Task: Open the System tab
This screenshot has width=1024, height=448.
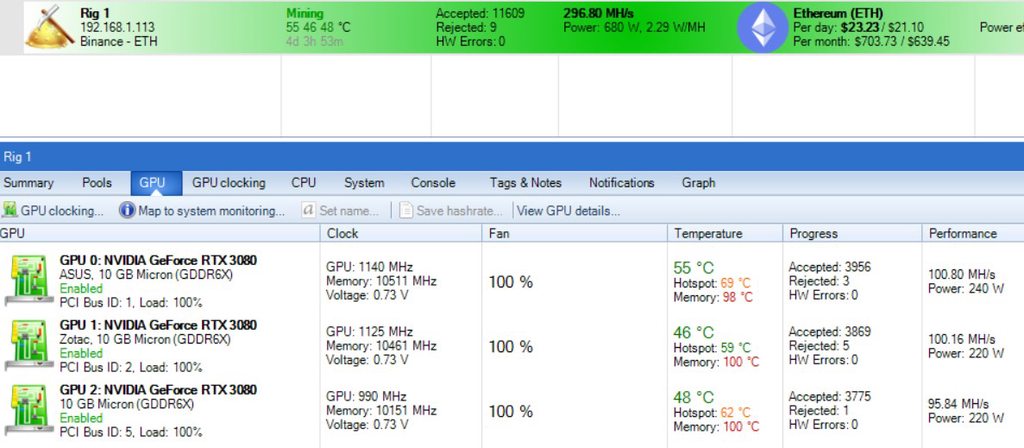Action: coord(364,183)
